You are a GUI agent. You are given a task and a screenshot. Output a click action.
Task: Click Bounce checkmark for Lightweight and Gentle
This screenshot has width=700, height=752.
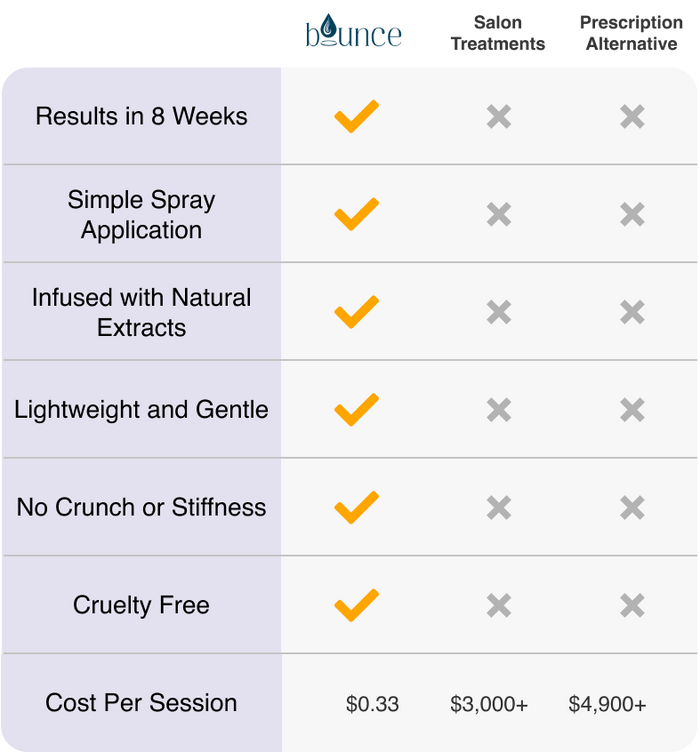[x=356, y=410]
